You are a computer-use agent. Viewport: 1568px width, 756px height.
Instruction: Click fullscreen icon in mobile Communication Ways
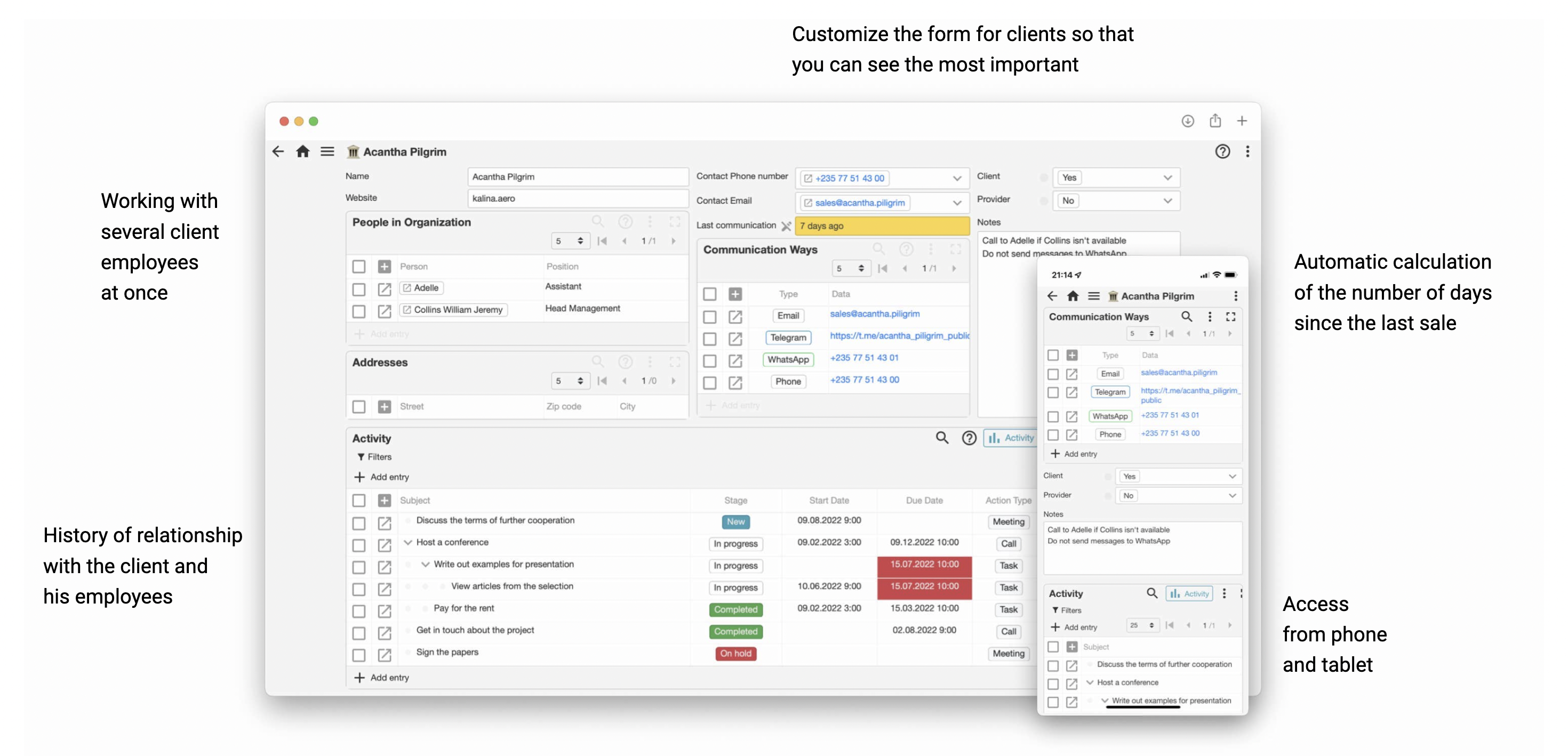click(x=1230, y=317)
